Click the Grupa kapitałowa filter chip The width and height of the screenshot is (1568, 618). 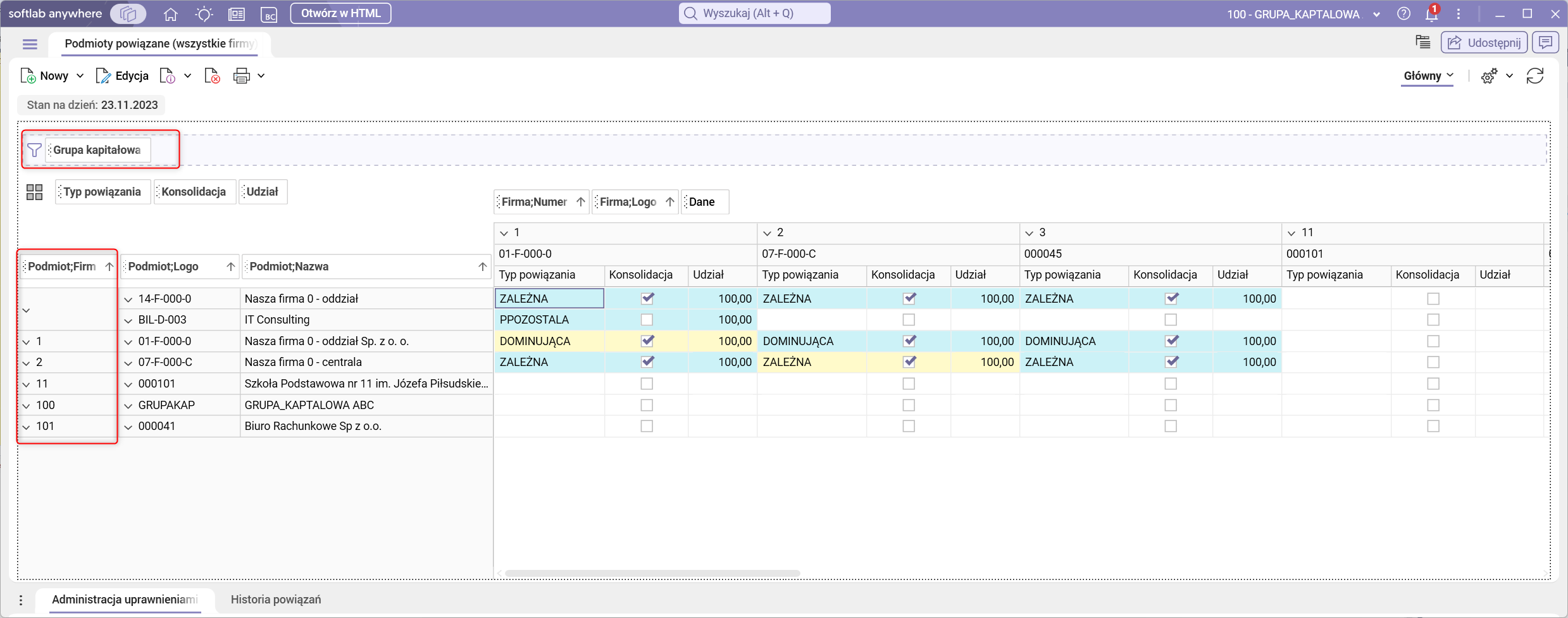(x=97, y=150)
